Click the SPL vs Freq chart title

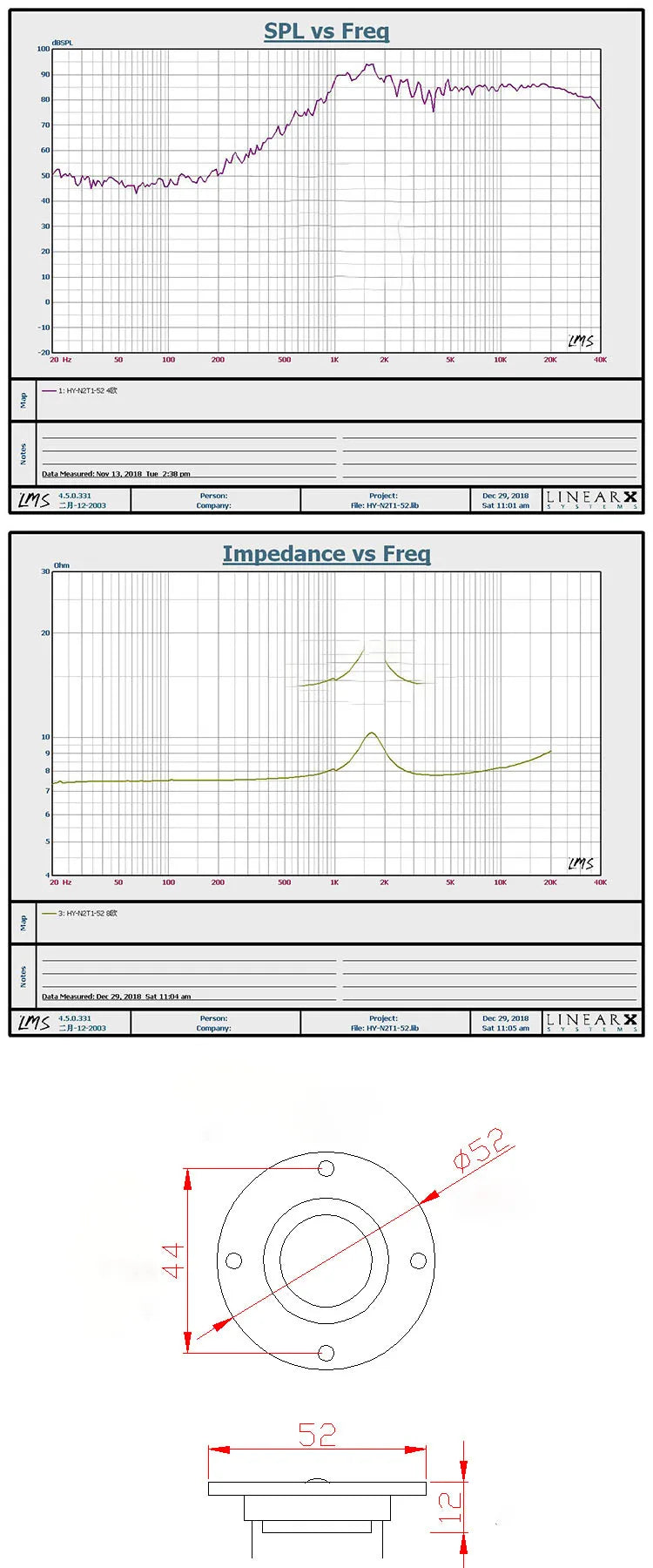[x=326, y=31]
